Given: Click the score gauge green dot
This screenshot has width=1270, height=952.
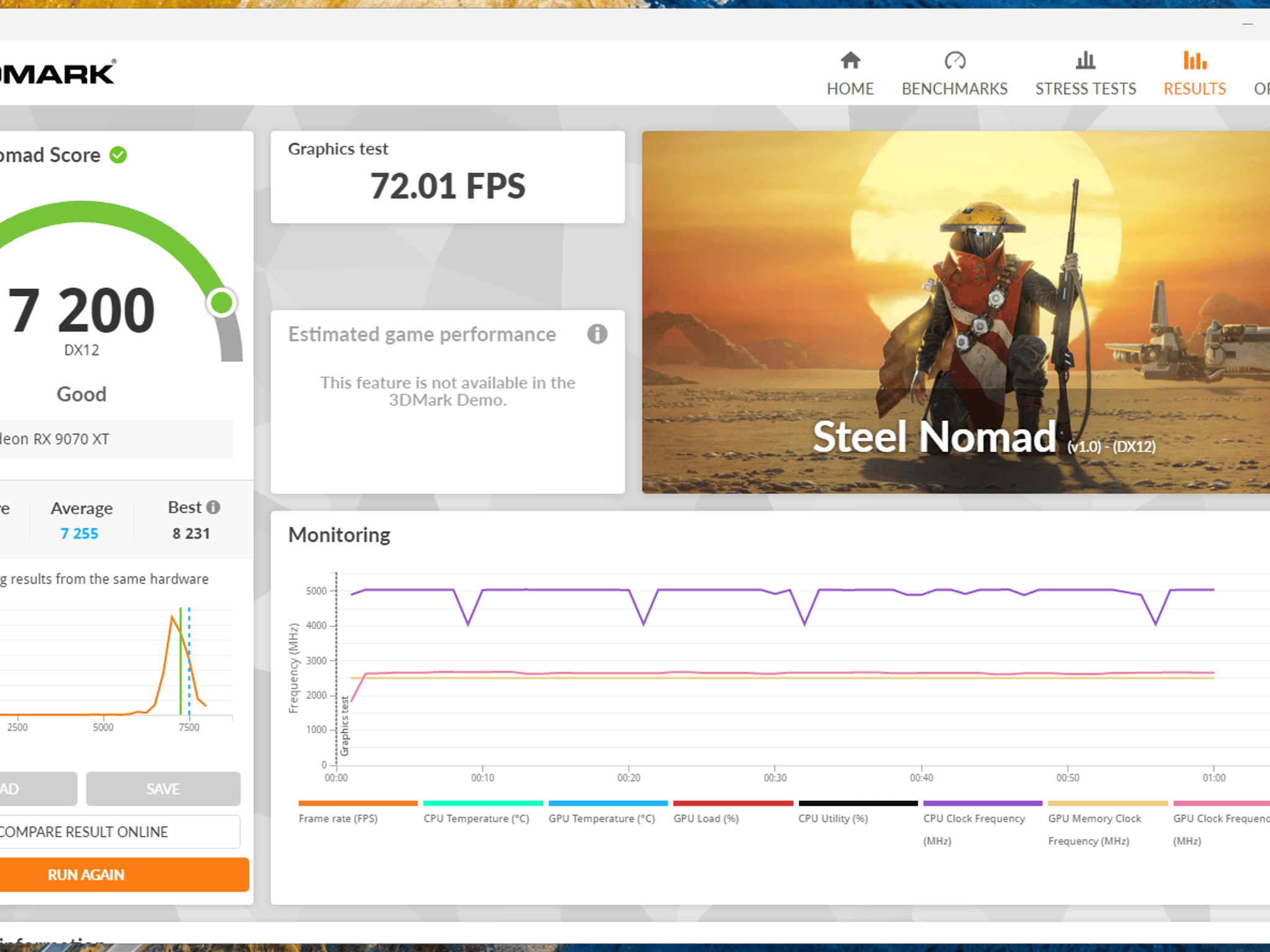Looking at the screenshot, I should 221,303.
